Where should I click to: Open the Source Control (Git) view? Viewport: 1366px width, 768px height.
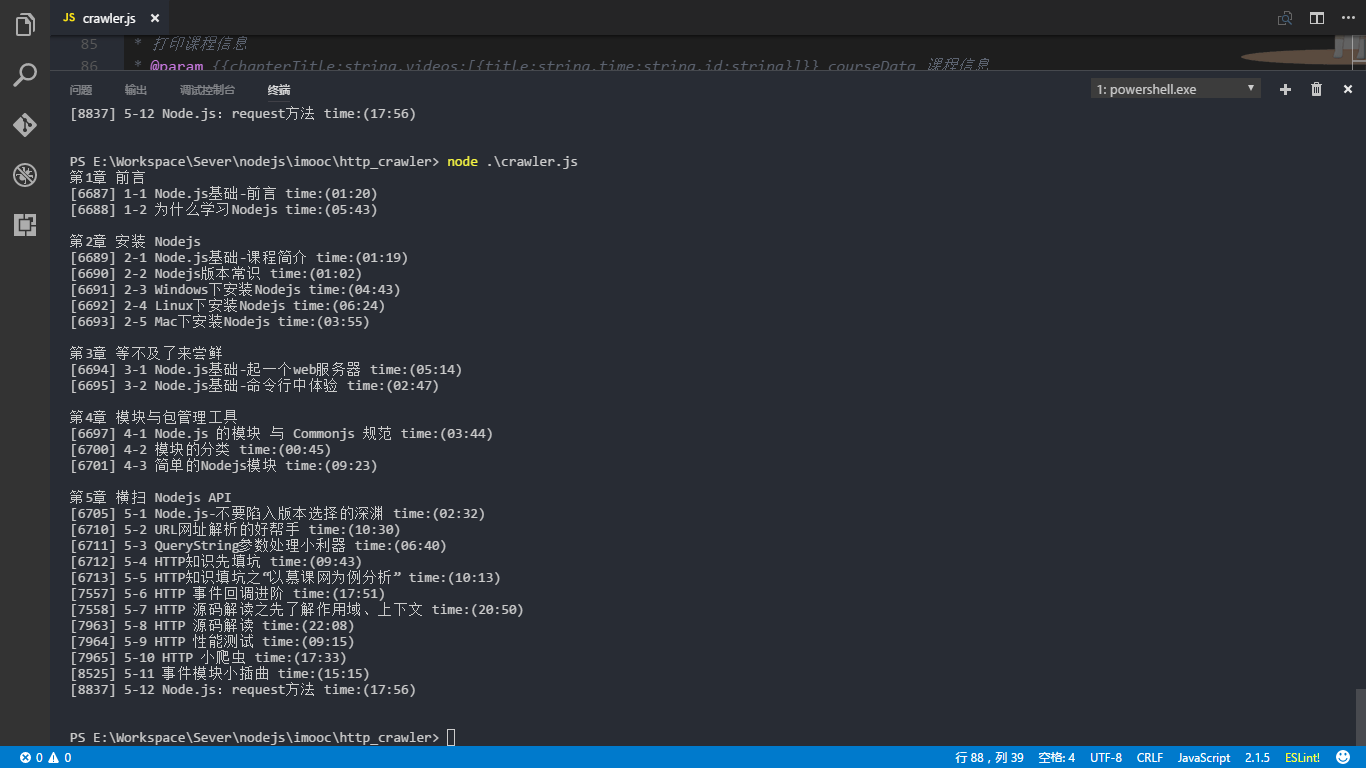(x=25, y=125)
